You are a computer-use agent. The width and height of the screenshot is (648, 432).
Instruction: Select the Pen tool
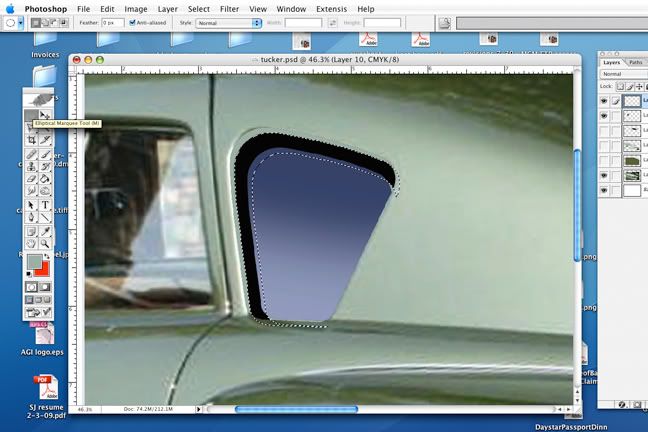31,217
